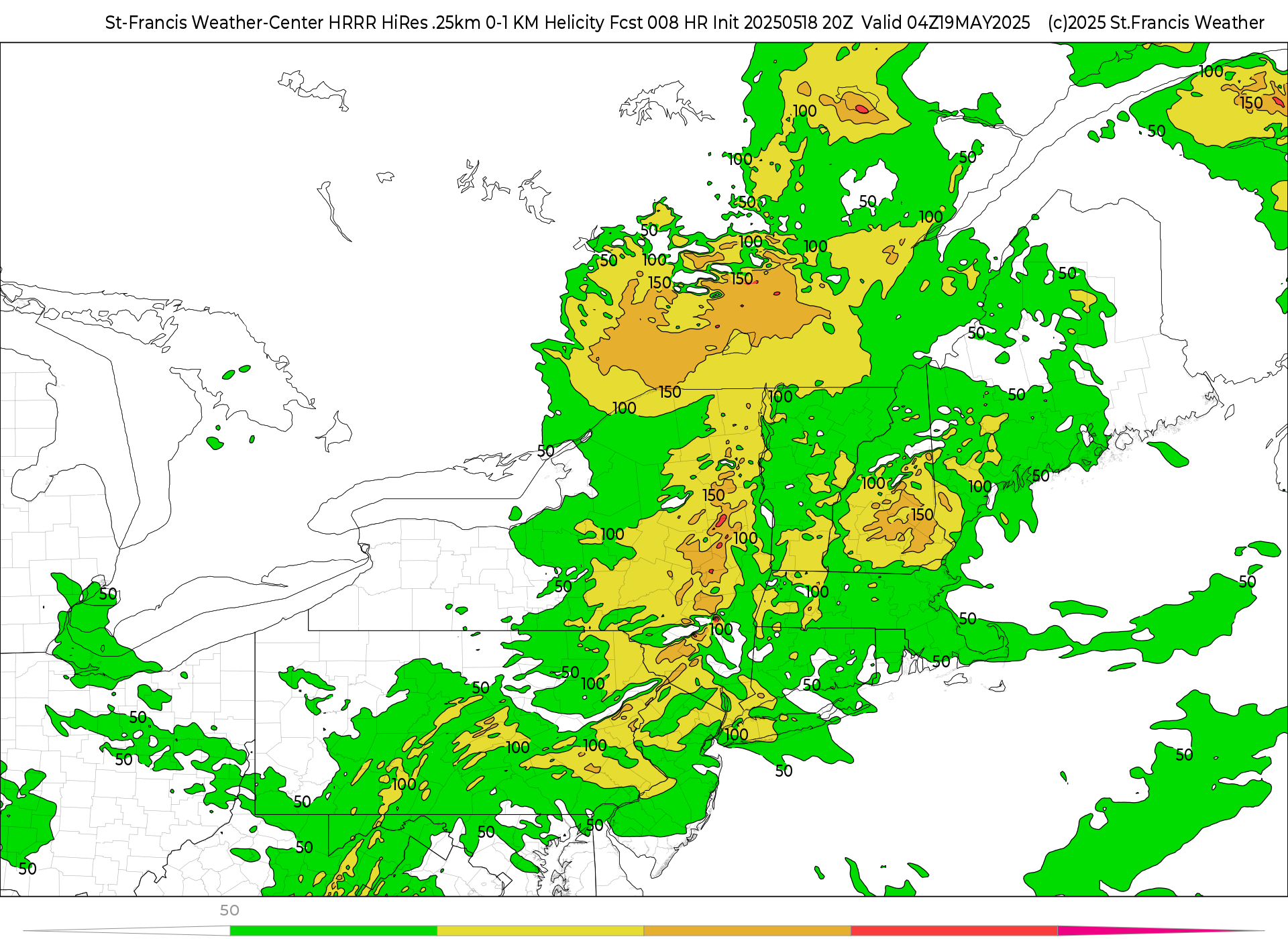Click the magenta arrow end of the color bar
This screenshot has height=939, width=1288.
[x=1161, y=930]
